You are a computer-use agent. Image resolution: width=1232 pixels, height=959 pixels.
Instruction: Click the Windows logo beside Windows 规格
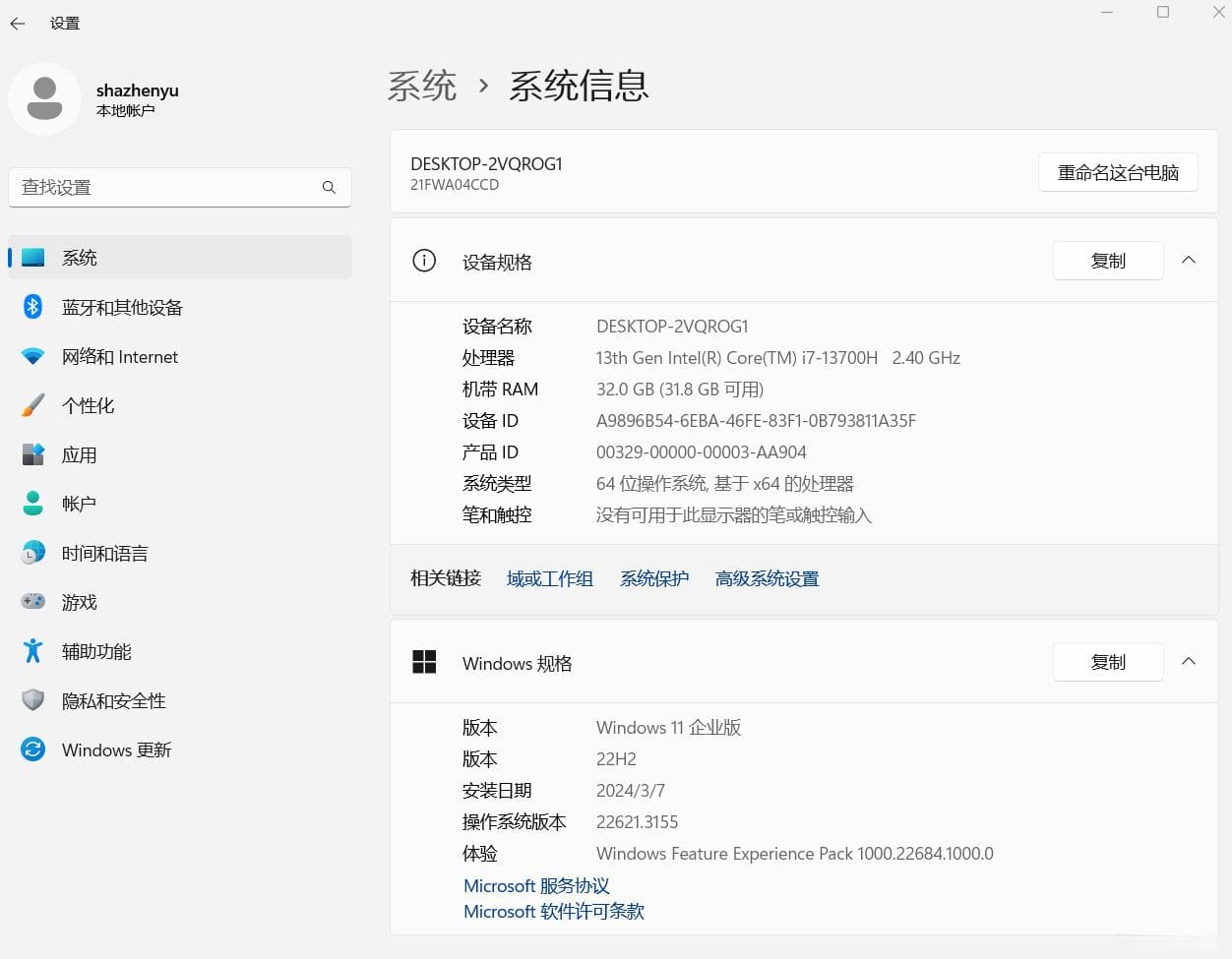[424, 662]
